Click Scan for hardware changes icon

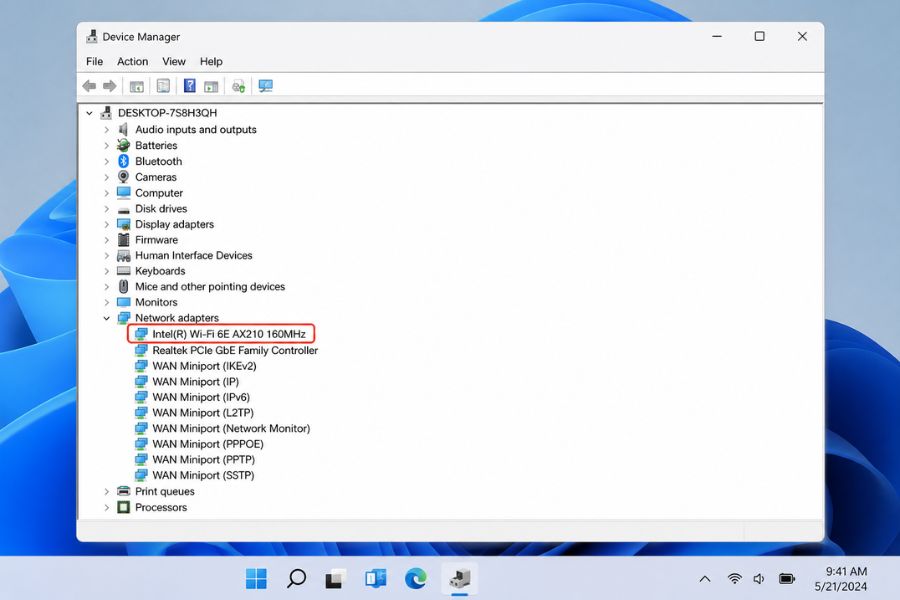(265, 86)
